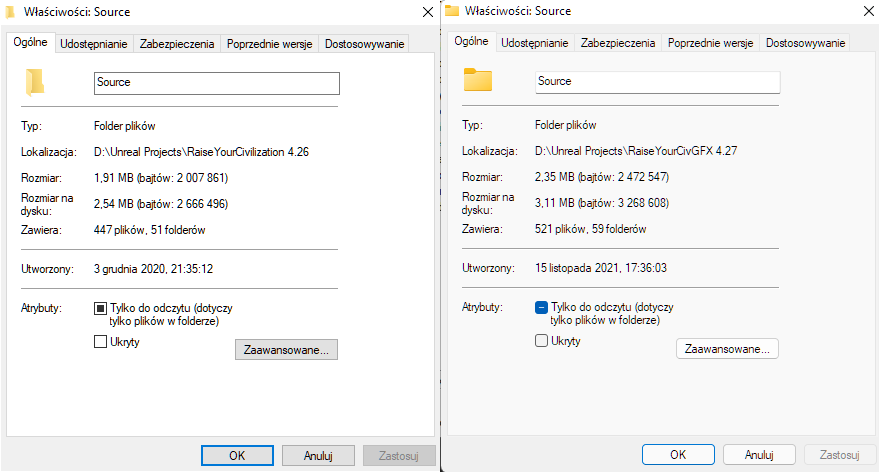Click the left window title 'Właściwości: Source'
Screen dimensions: 879x472
coord(77,12)
